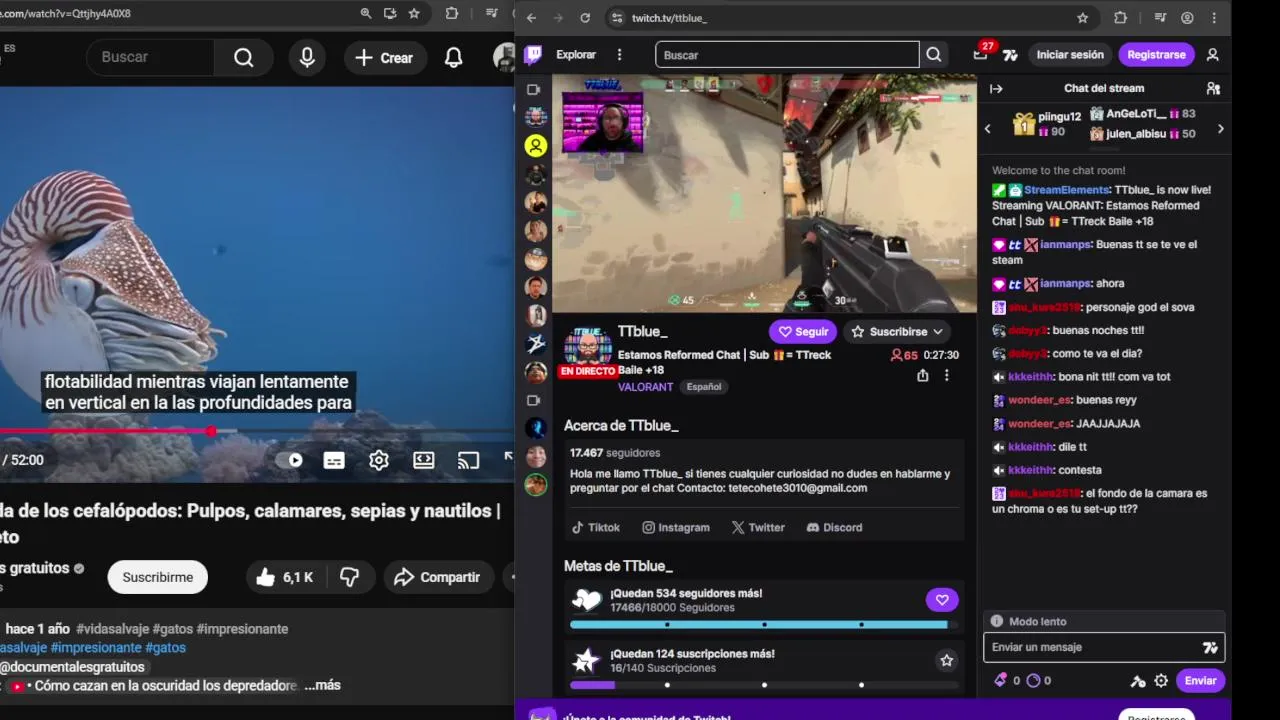The height and width of the screenshot is (720, 1280).
Task: Reload the Twitch browser page
Action: pyautogui.click(x=585, y=18)
